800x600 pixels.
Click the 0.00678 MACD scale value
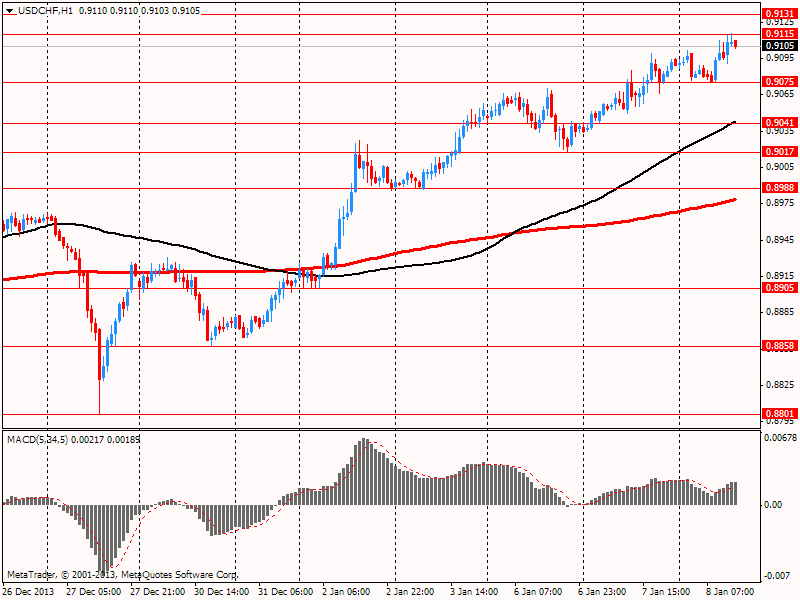[780, 437]
